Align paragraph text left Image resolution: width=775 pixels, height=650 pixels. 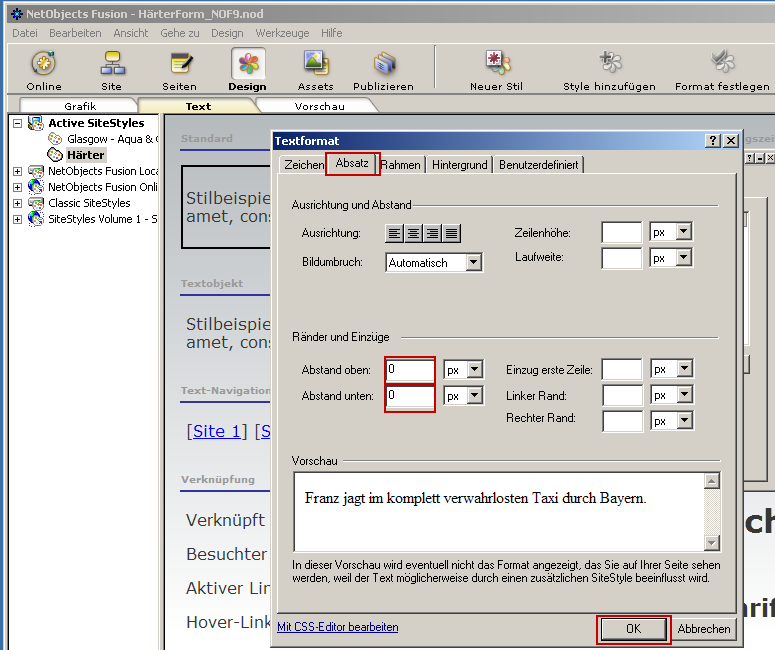coord(394,233)
